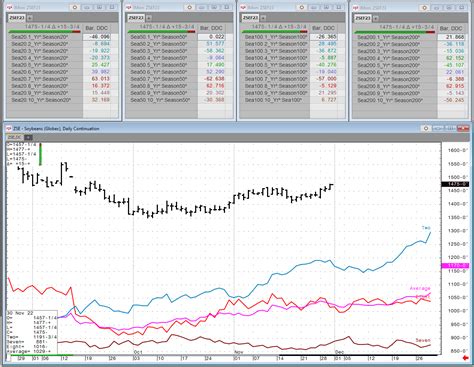Click the 1000-0 price scale label
474x367 pixels.
pyautogui.click(x=458, y=311)
